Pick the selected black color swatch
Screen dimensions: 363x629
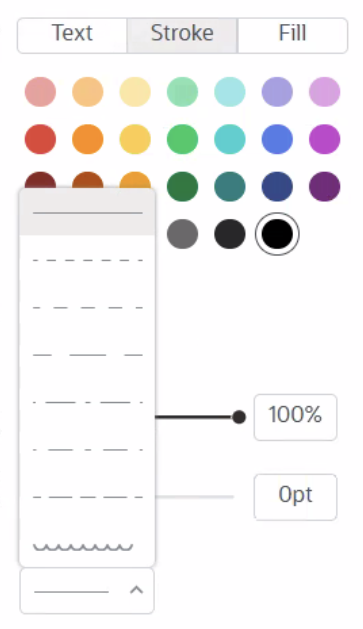tap(277, 234)
